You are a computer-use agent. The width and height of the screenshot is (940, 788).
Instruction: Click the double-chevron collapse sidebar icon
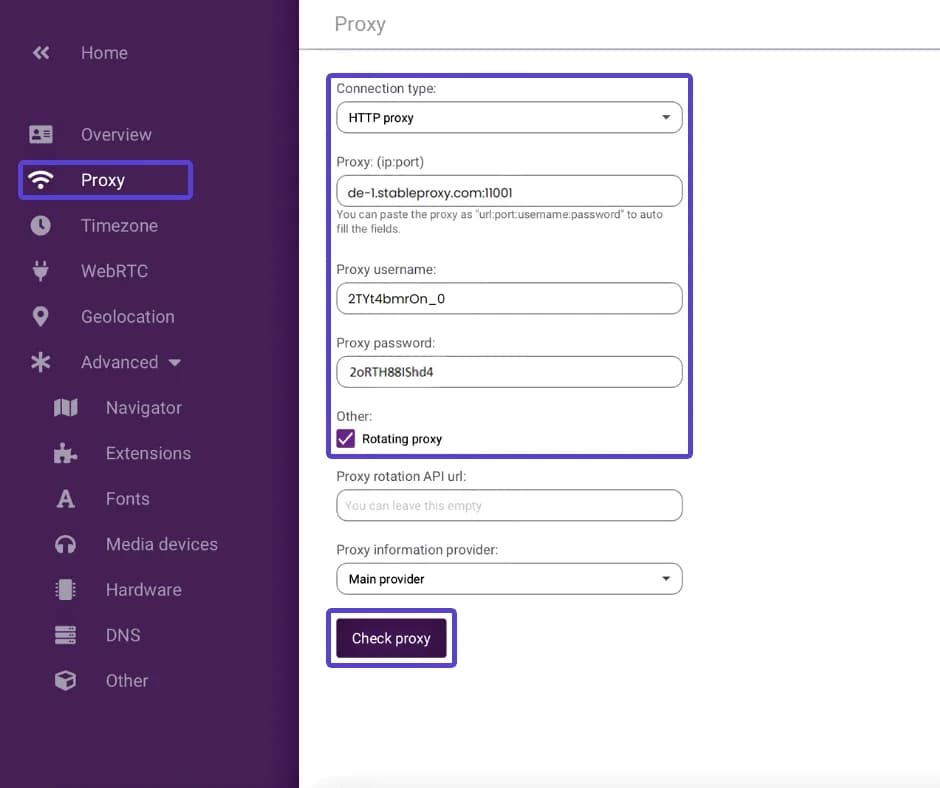click(41, 53)
